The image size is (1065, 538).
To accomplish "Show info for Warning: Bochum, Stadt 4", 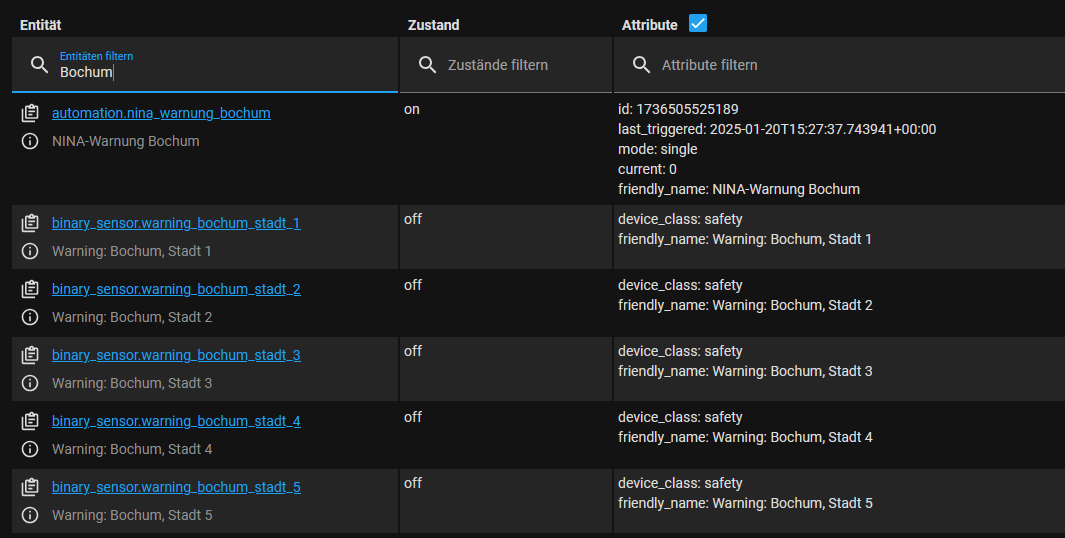I will click(30, 449).
